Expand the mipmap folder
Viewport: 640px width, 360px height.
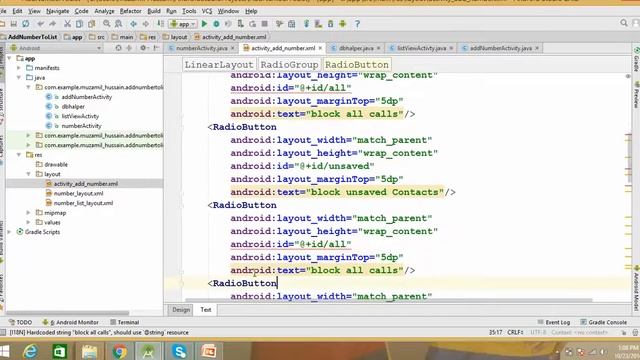[29, 213]
